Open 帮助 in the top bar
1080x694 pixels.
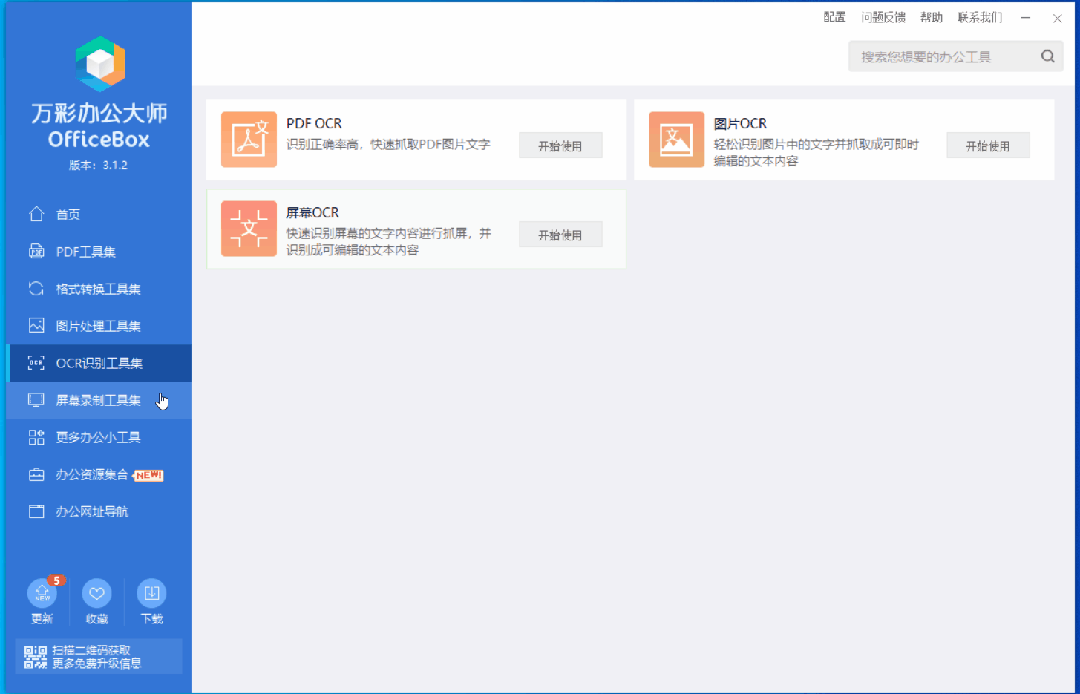tap(932, 18)
